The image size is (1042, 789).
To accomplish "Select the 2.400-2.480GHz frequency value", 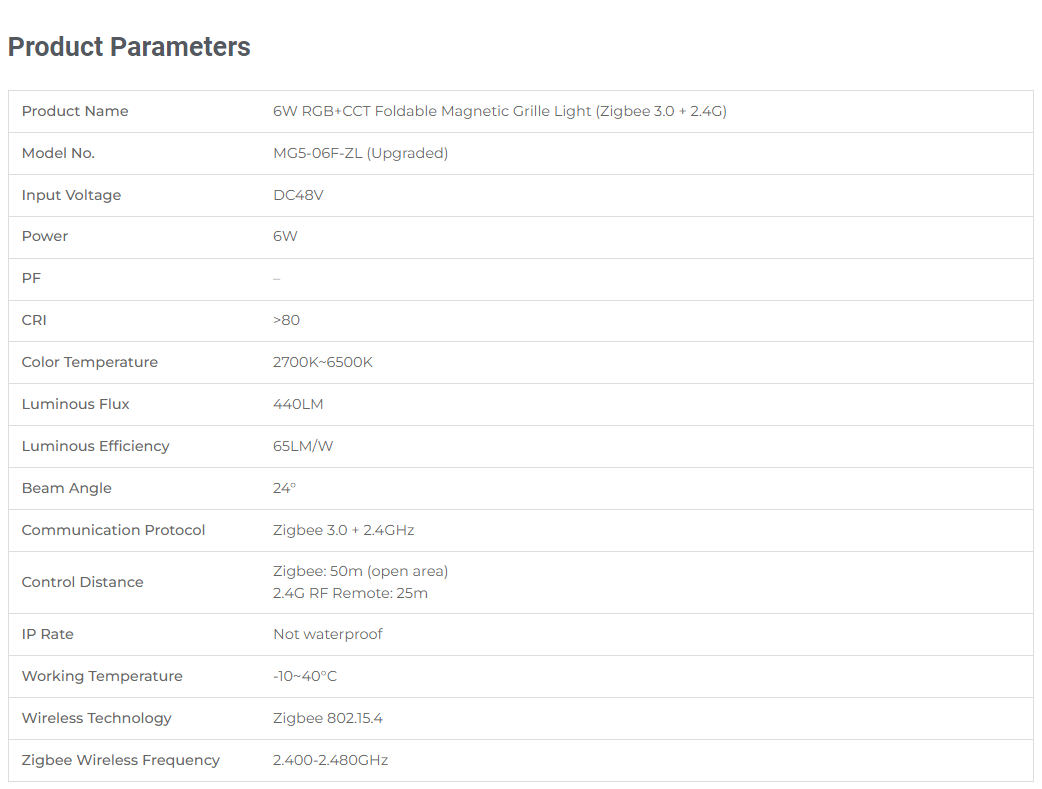I will [330, 760].
